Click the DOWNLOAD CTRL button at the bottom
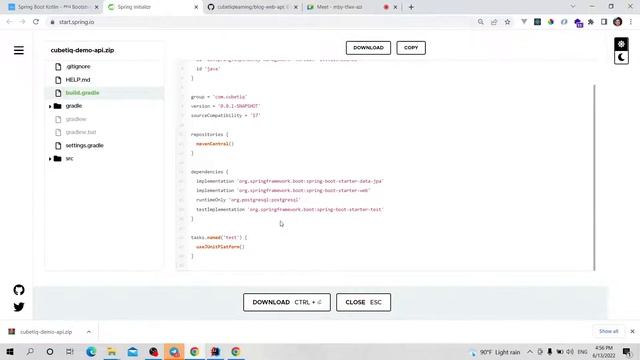This screenshot has width=640, height=360. (x=287, y=302)
